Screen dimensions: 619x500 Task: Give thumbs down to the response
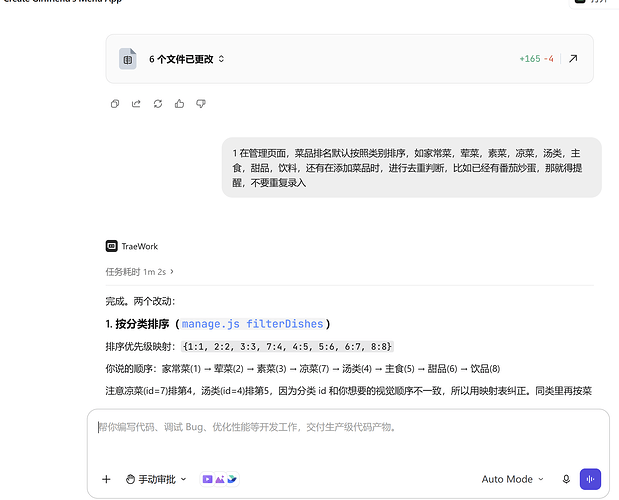pos(201,104)
